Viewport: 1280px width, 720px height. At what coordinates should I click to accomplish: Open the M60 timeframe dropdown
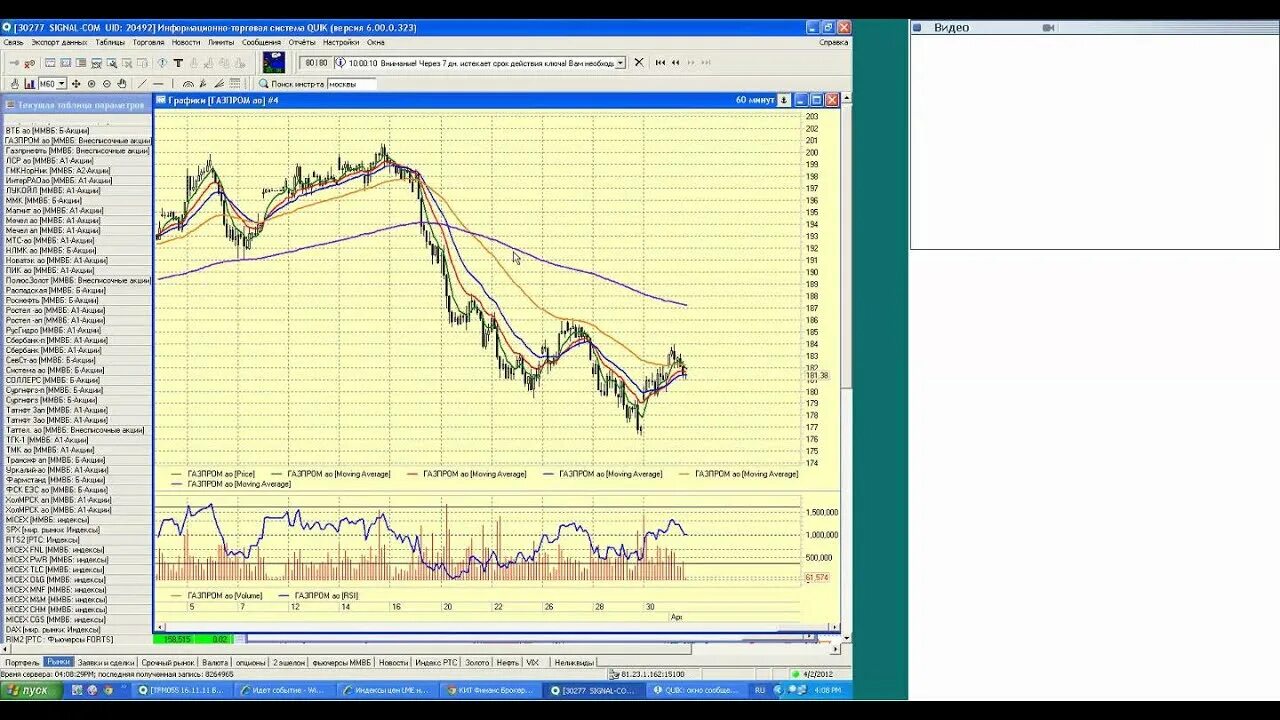click(61, 84)
